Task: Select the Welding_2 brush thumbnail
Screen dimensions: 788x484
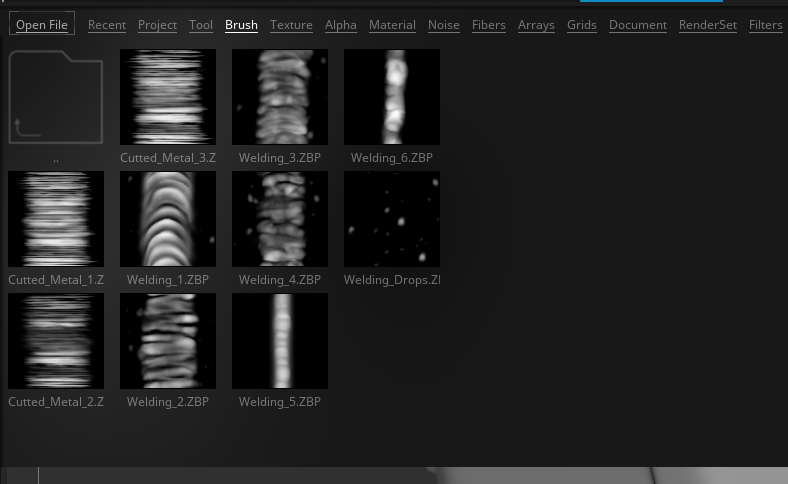Action: 168,341
